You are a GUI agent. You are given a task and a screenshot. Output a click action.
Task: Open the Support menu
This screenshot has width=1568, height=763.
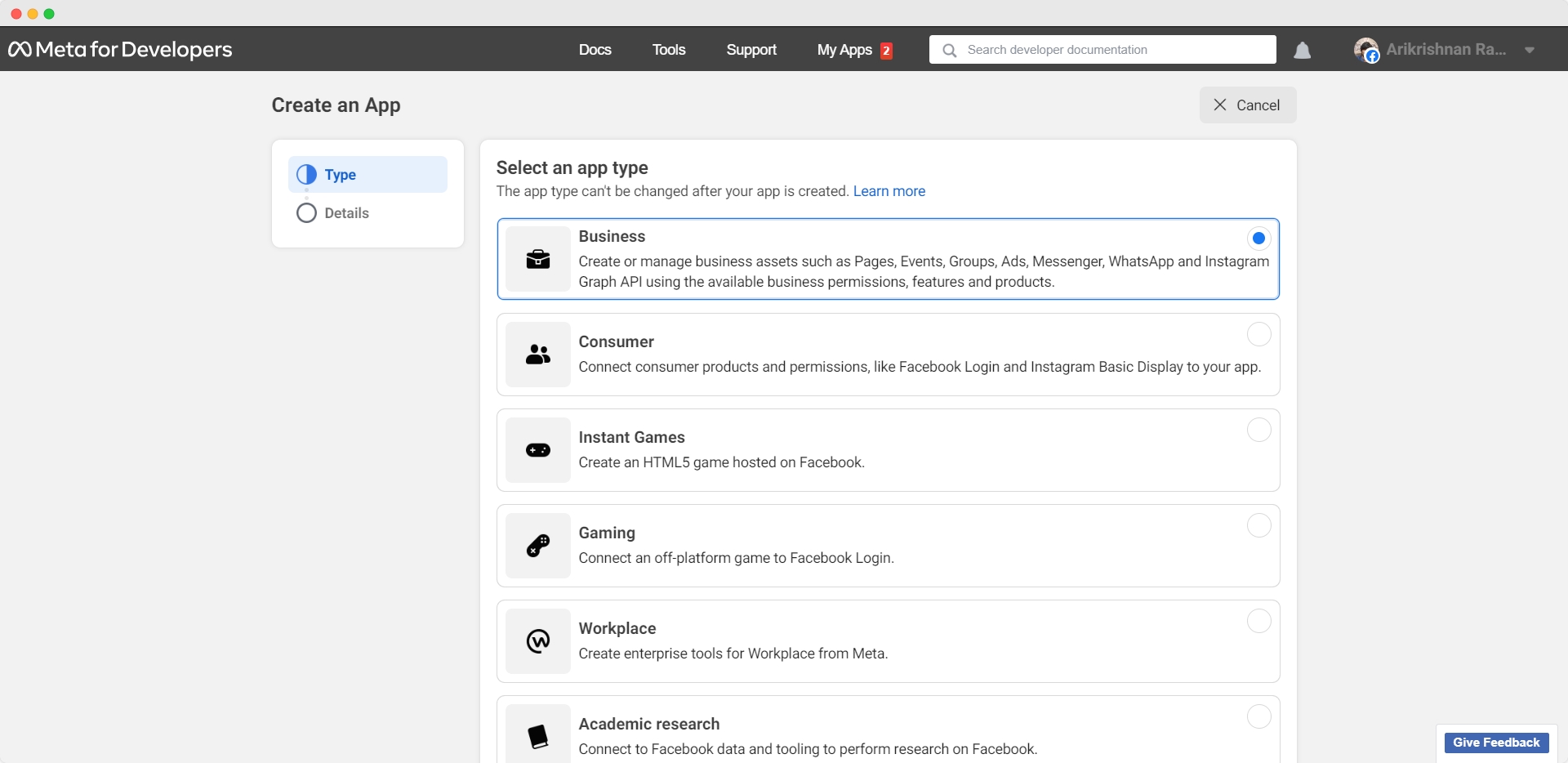click(x=751, y=50)
